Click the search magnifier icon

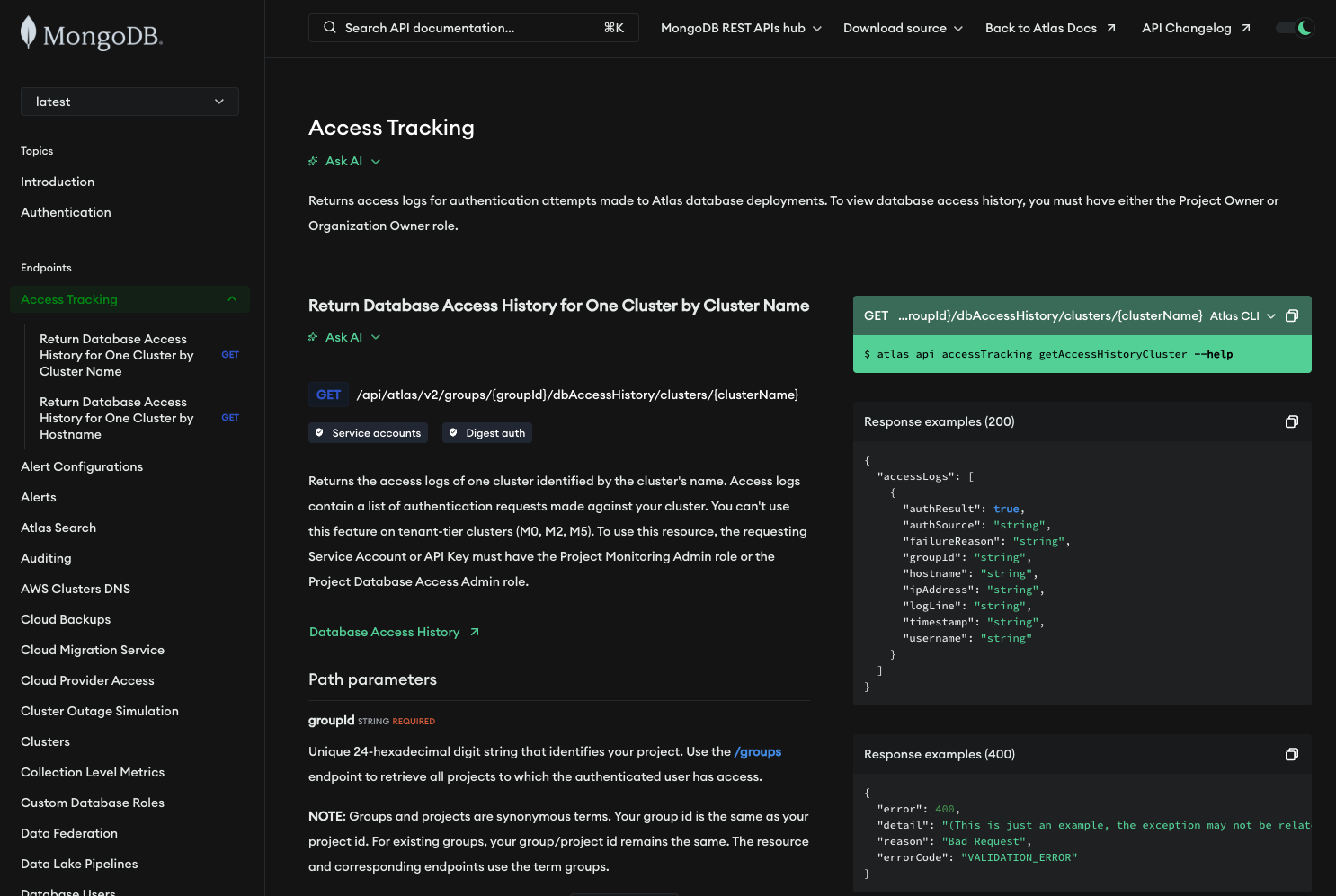coord(330,28)
